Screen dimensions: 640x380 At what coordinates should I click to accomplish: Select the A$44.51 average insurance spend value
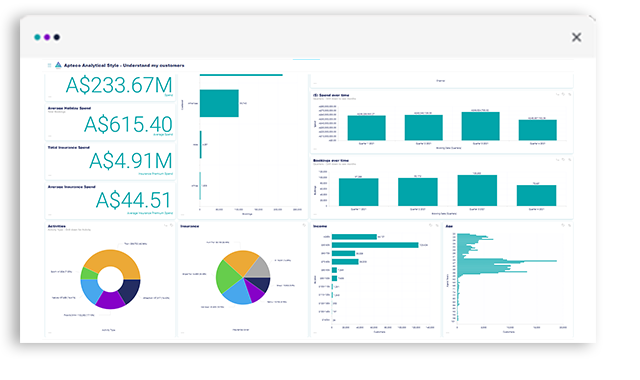(133, 200)
